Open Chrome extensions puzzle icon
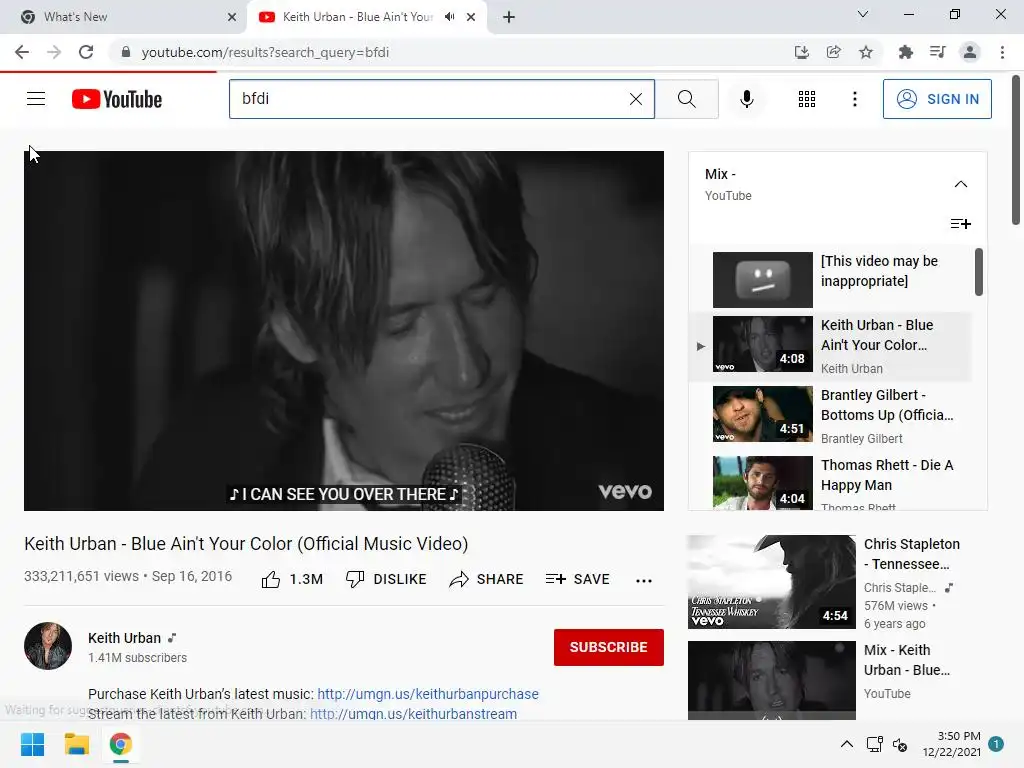 click(x=905, y=52)
